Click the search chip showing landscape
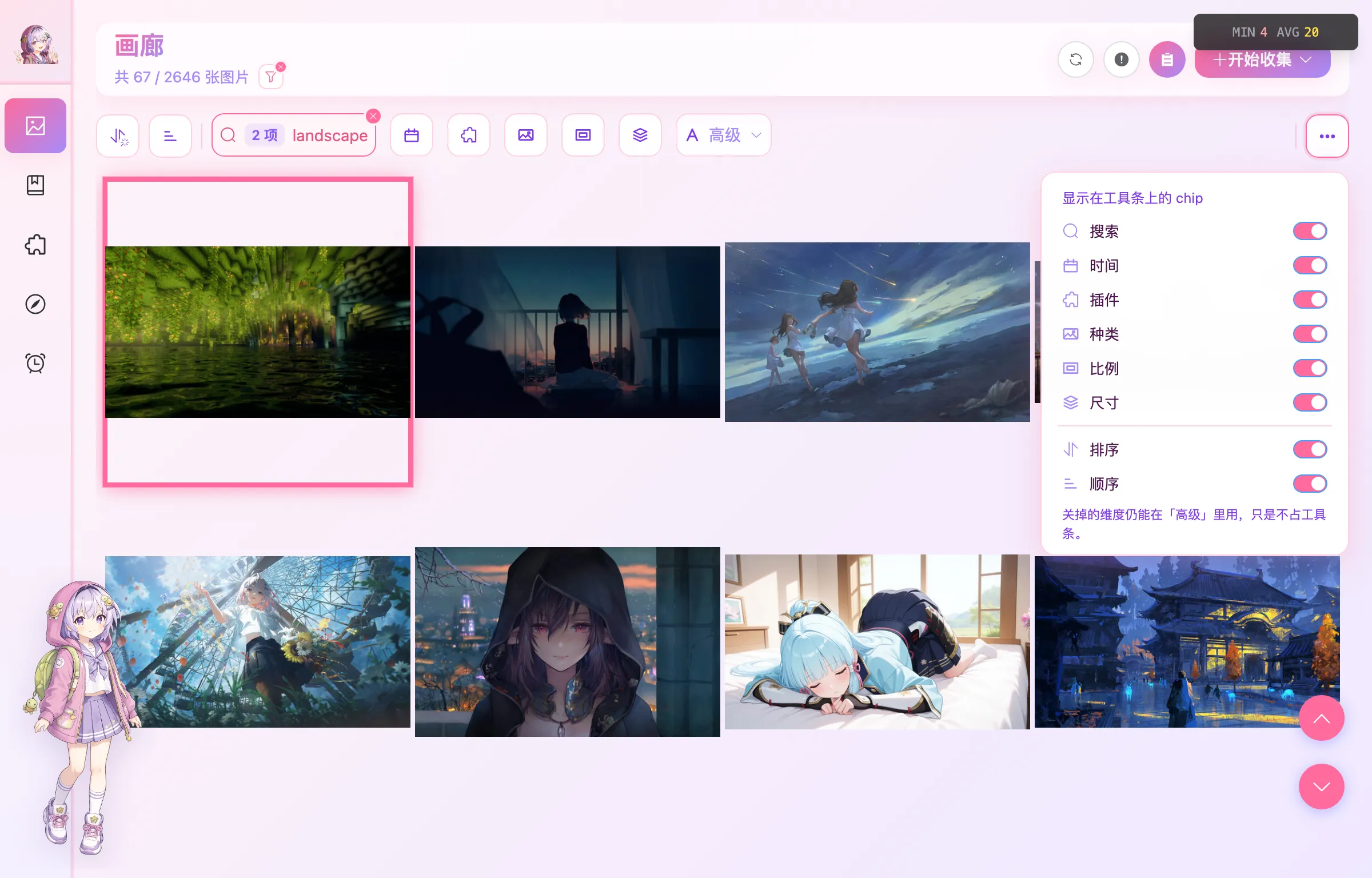 click(x=294, y=135)
